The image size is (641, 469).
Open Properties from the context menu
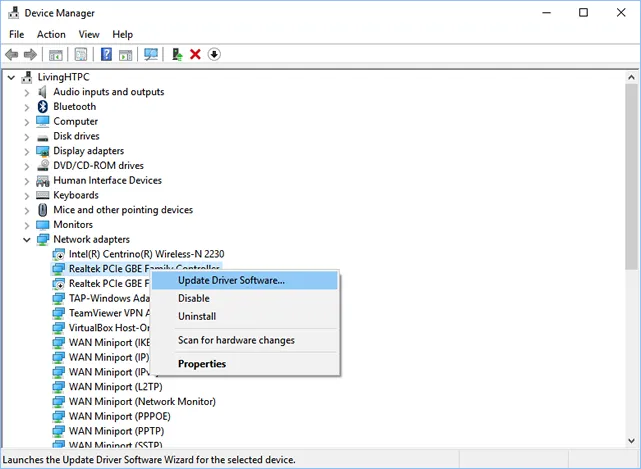pyautogui.click(x=245, y=364)
